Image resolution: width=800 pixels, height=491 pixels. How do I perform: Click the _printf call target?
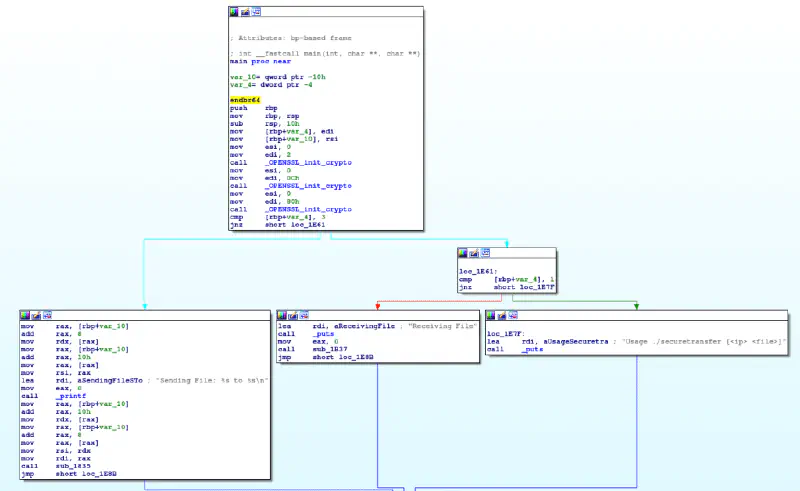pos(71,396)
